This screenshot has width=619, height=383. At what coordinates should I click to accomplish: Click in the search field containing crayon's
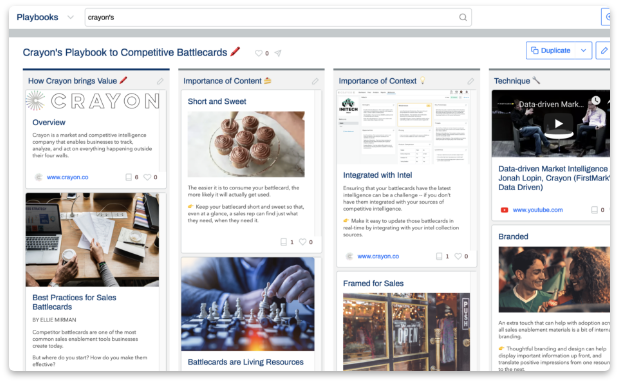point(272,17)
